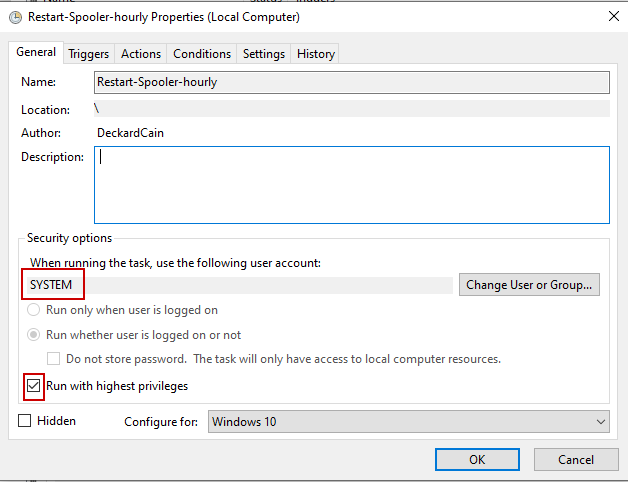Switch to the General tab

35,53
